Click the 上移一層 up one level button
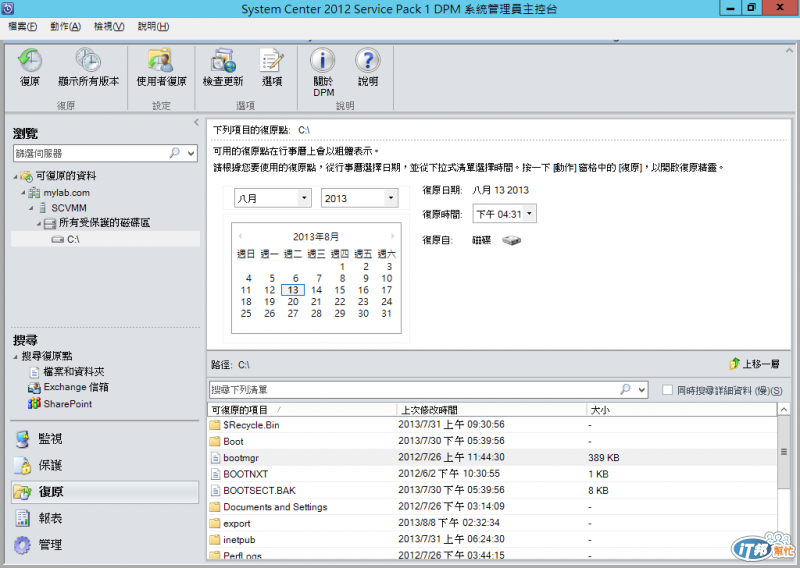Screen dimensions: 800x568 point(755,364)
